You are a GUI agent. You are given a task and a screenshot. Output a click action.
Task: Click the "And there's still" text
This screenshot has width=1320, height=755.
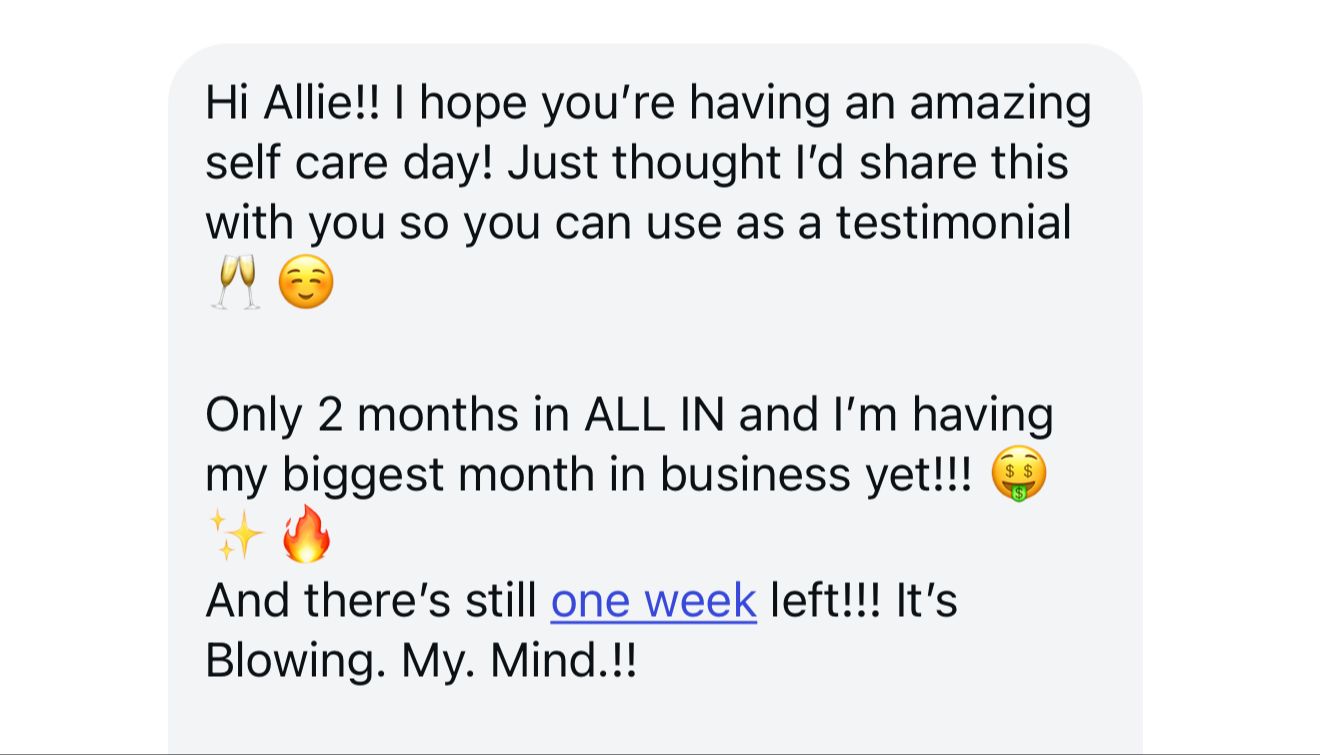tap(372, 600)
